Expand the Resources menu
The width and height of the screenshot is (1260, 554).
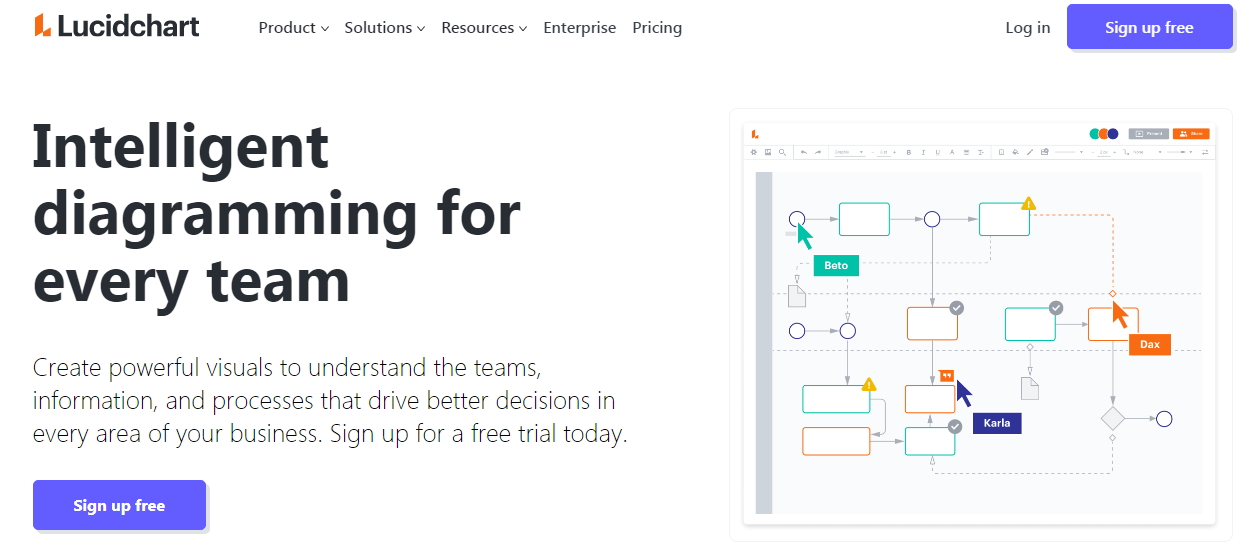484,28
